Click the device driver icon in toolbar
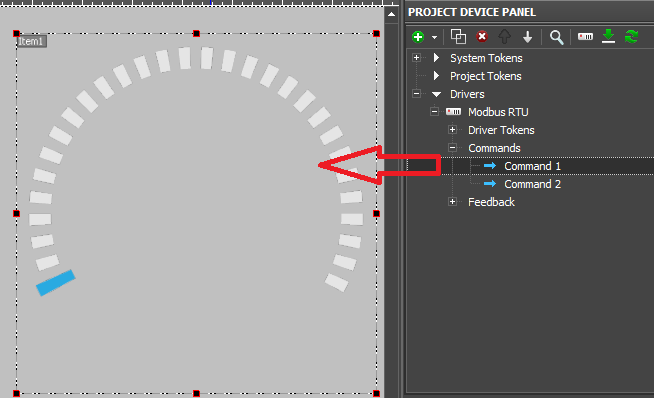 tap(585, 37)
